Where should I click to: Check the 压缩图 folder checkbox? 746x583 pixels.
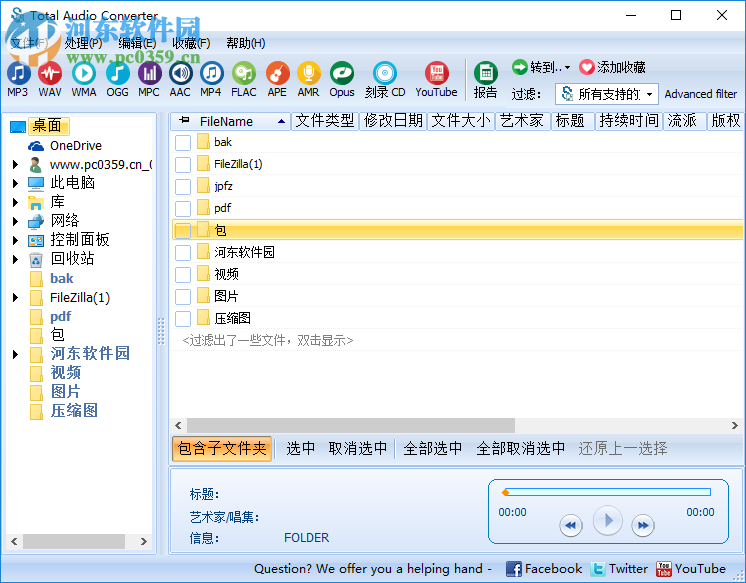183,318
